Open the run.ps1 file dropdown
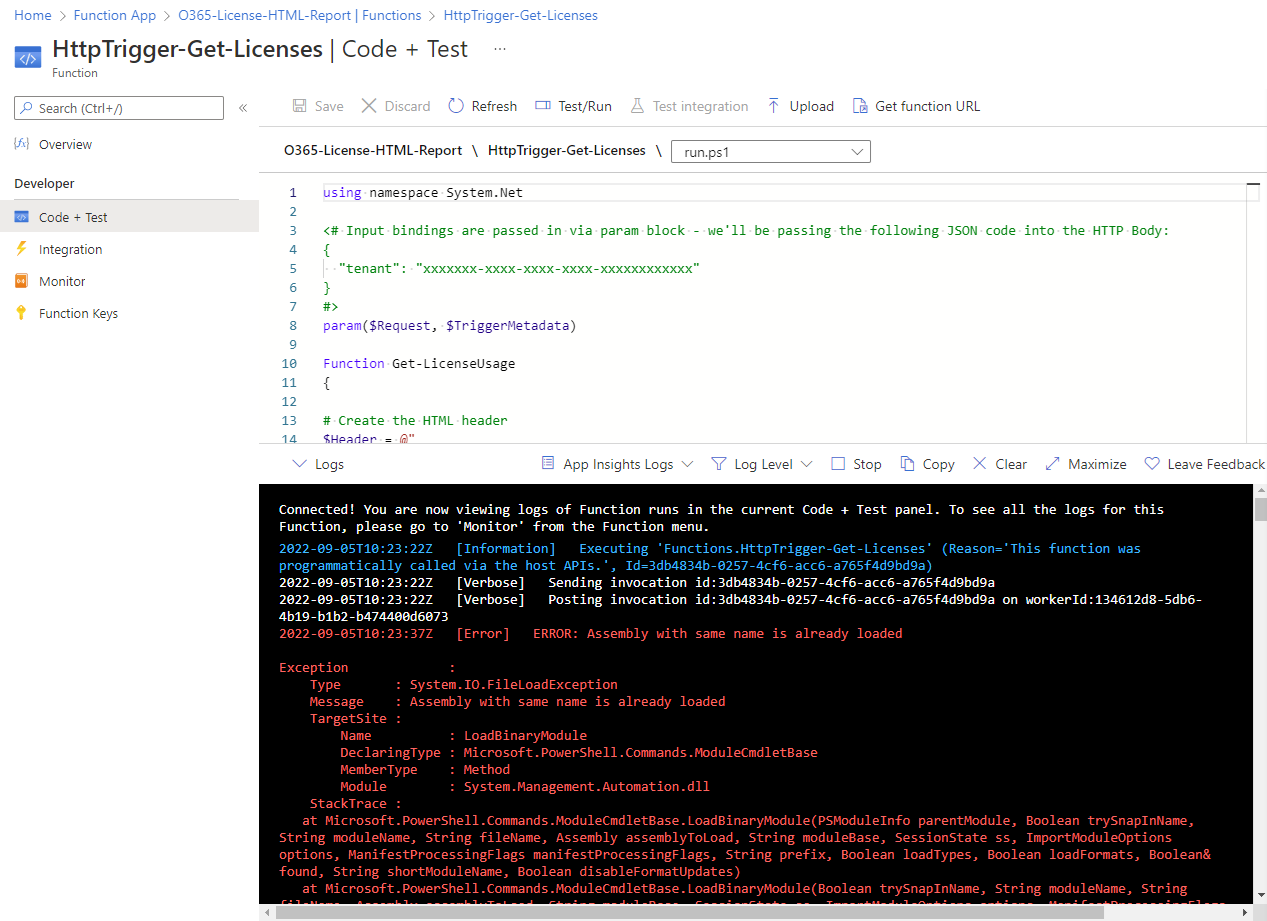 pyautogui.click(x=771, y=152)
